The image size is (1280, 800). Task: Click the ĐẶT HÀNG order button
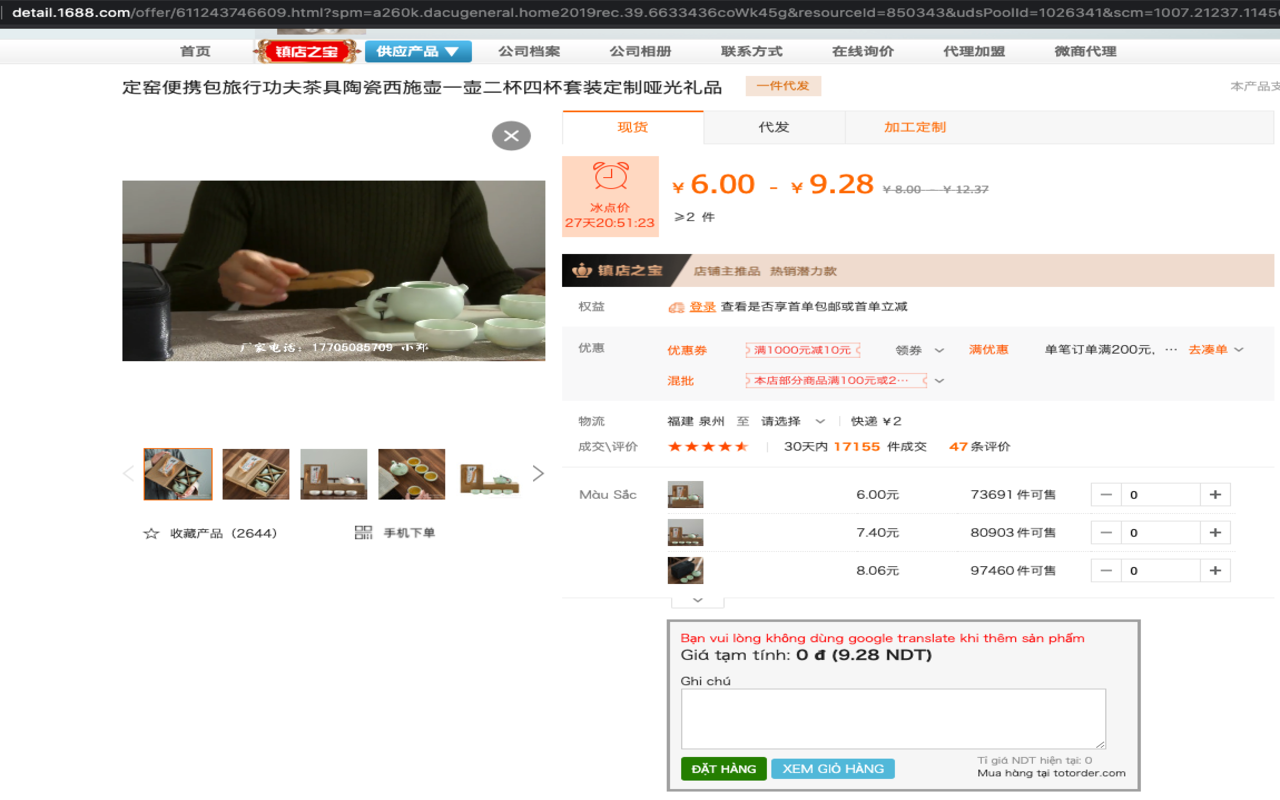tap(724, 769)
